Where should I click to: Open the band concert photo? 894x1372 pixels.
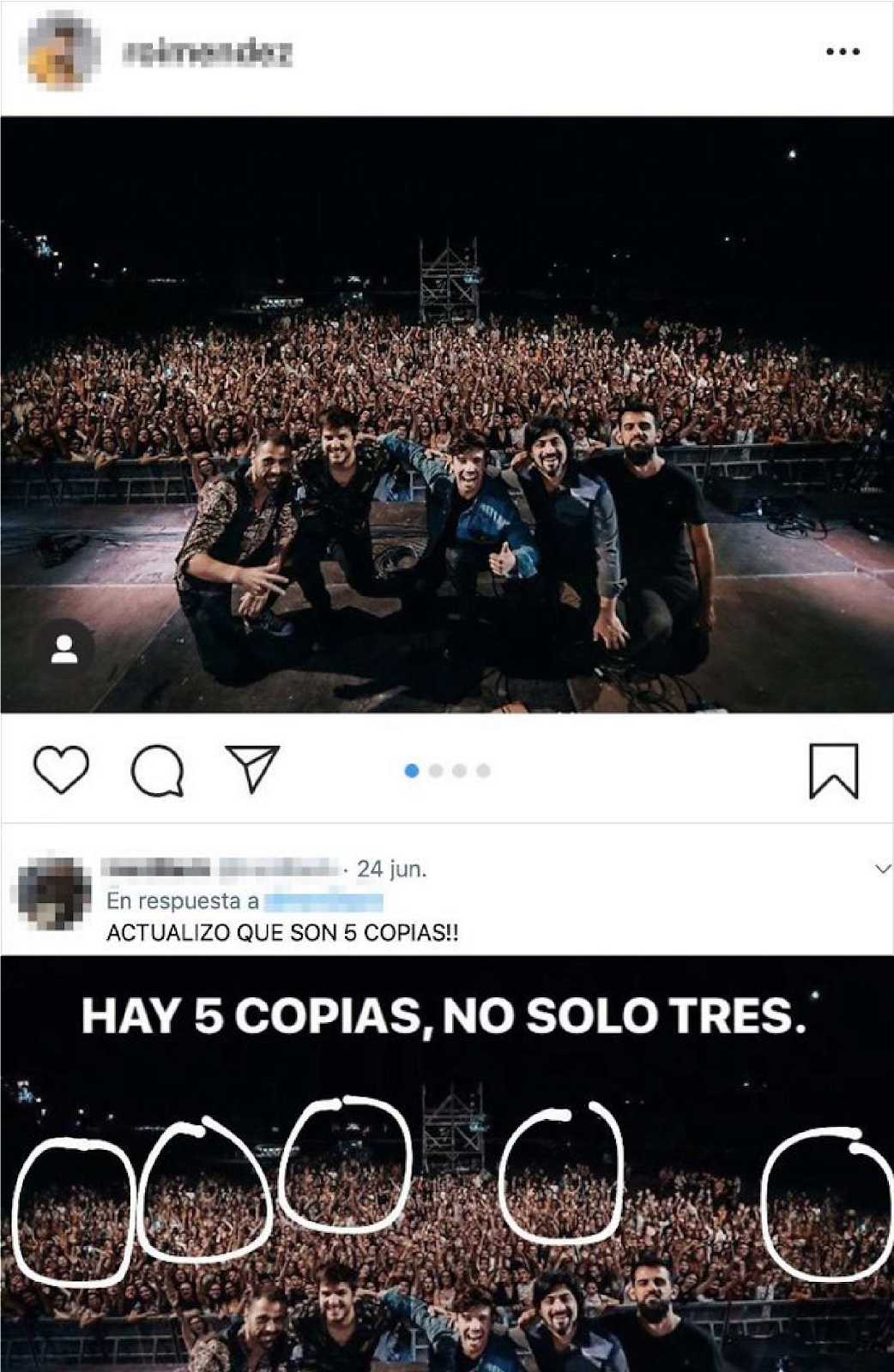tap(447, 414)
